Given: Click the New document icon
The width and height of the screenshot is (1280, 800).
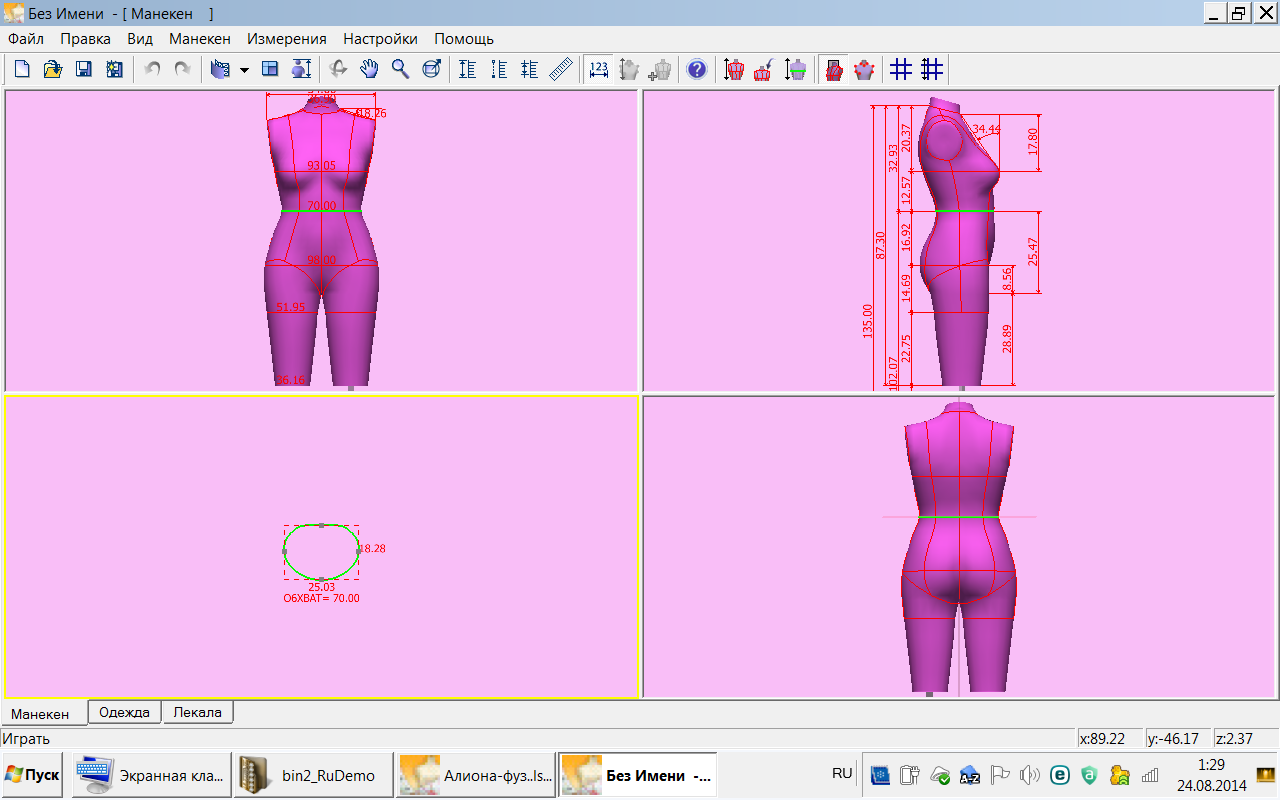Looking at the screenshot, I should [x=22, y=69].
